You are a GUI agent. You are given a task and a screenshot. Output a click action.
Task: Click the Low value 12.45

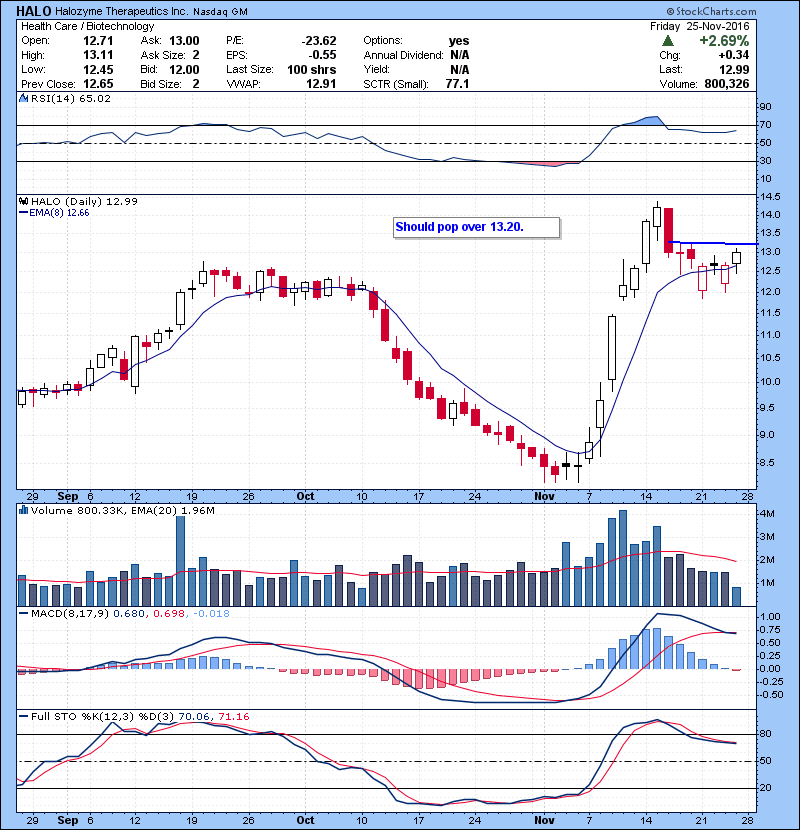point(98,69)
